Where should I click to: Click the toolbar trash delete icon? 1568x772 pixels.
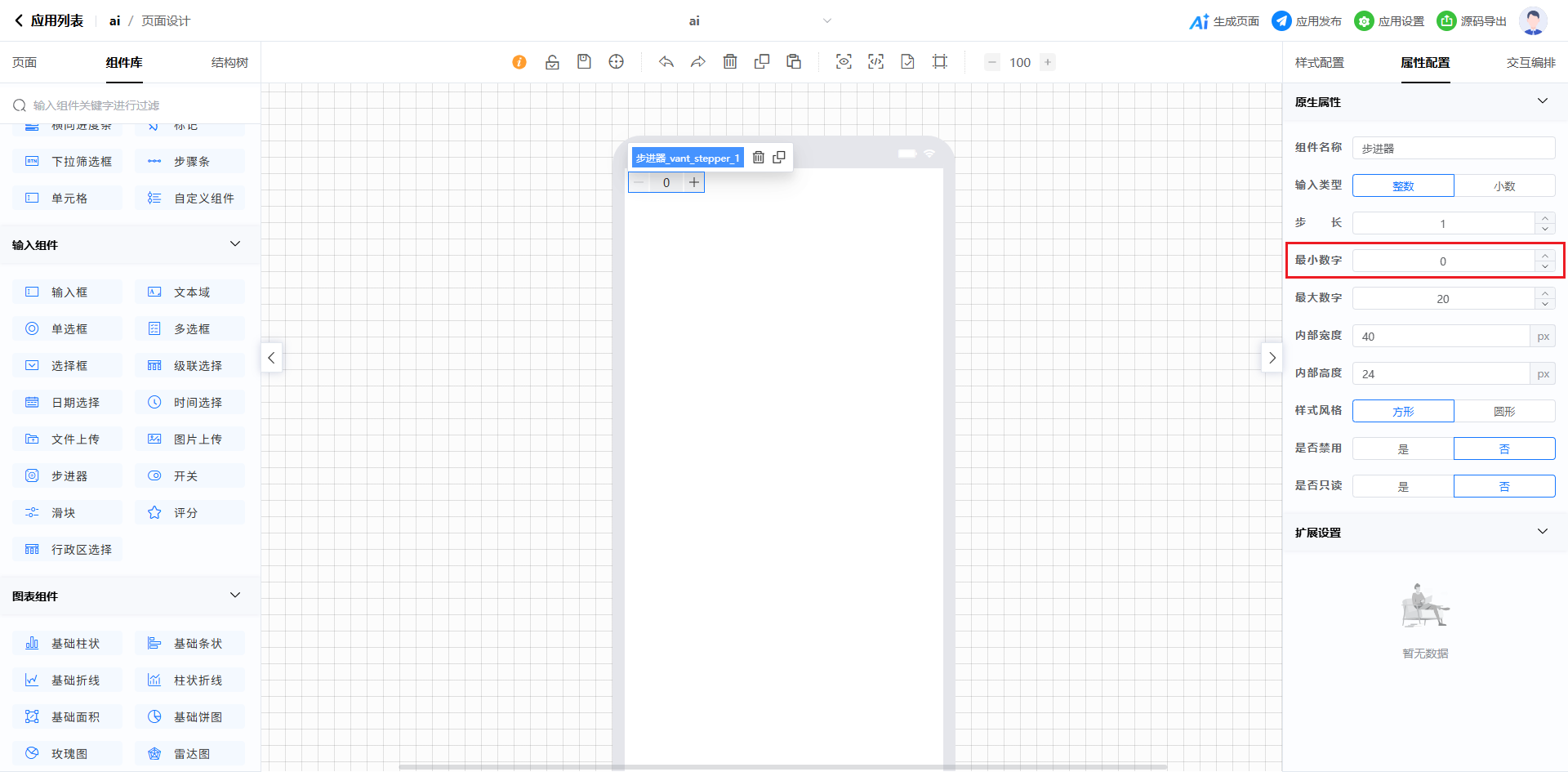click(x=730, y=62)
